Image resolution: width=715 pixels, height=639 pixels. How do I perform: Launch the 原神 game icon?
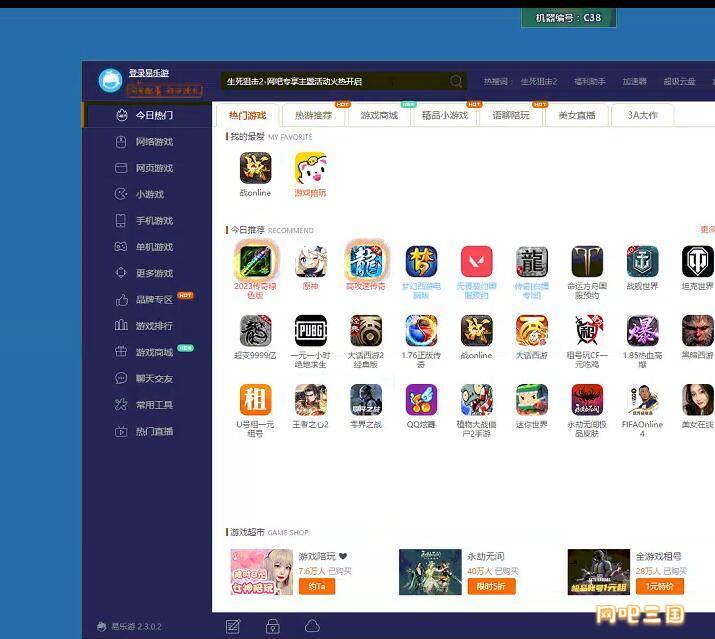click(x=311, y=261)
